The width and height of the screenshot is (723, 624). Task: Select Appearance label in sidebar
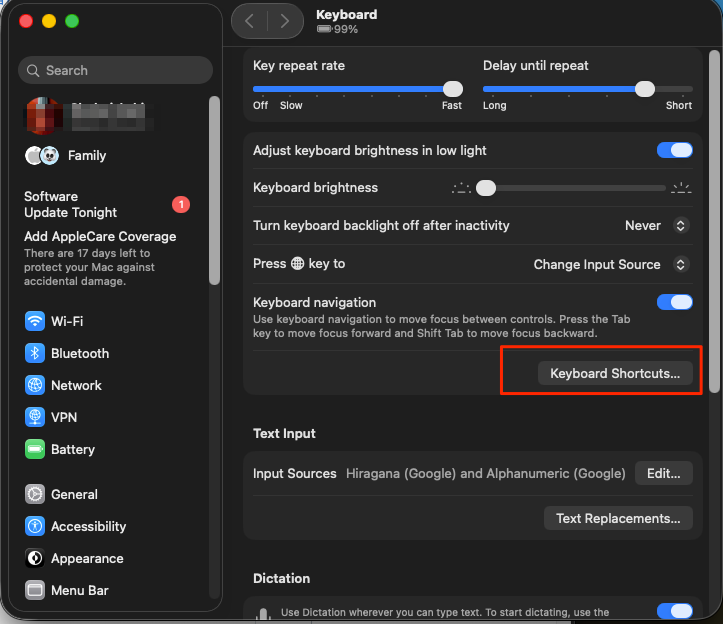coord(87,559)
